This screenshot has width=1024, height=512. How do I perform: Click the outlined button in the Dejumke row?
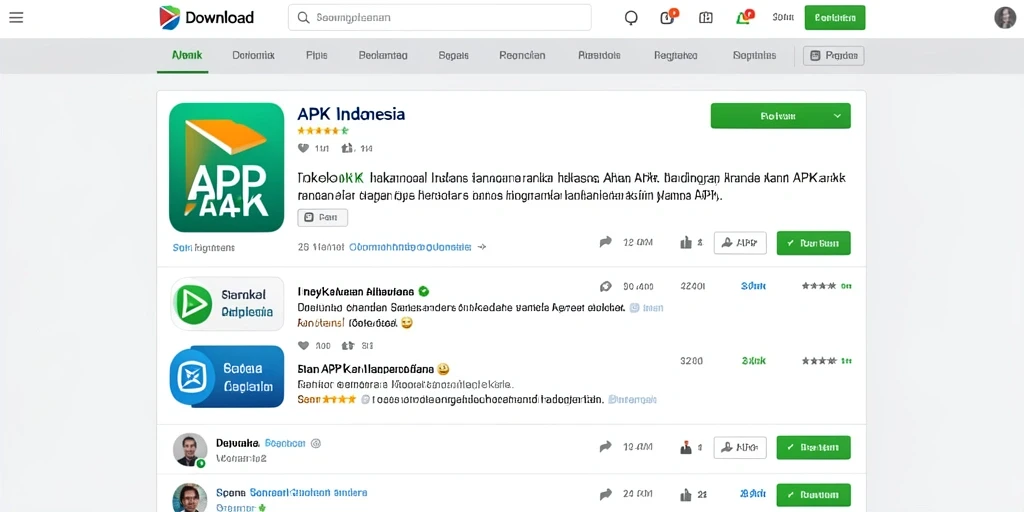tap(740, 447)
